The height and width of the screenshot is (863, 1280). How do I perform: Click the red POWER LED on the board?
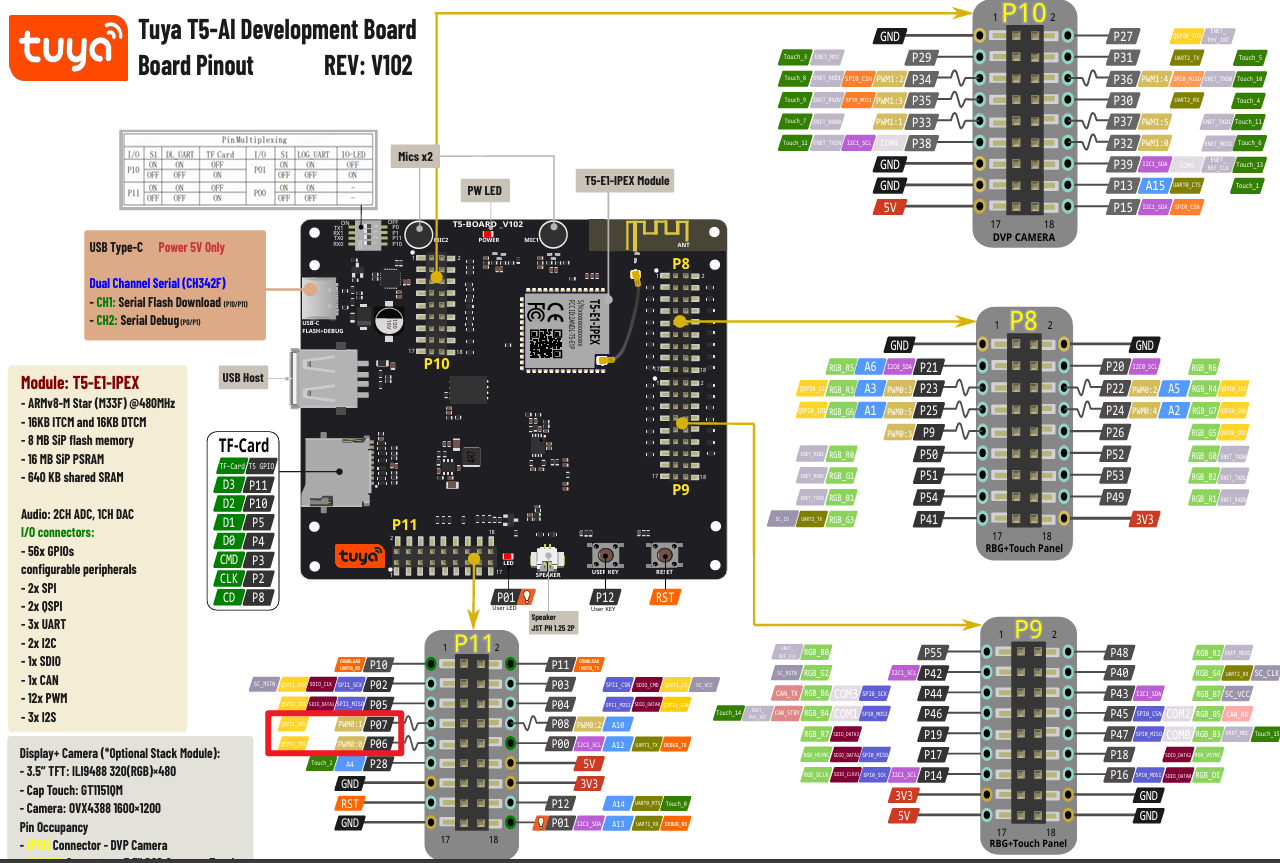pos(488,233)
